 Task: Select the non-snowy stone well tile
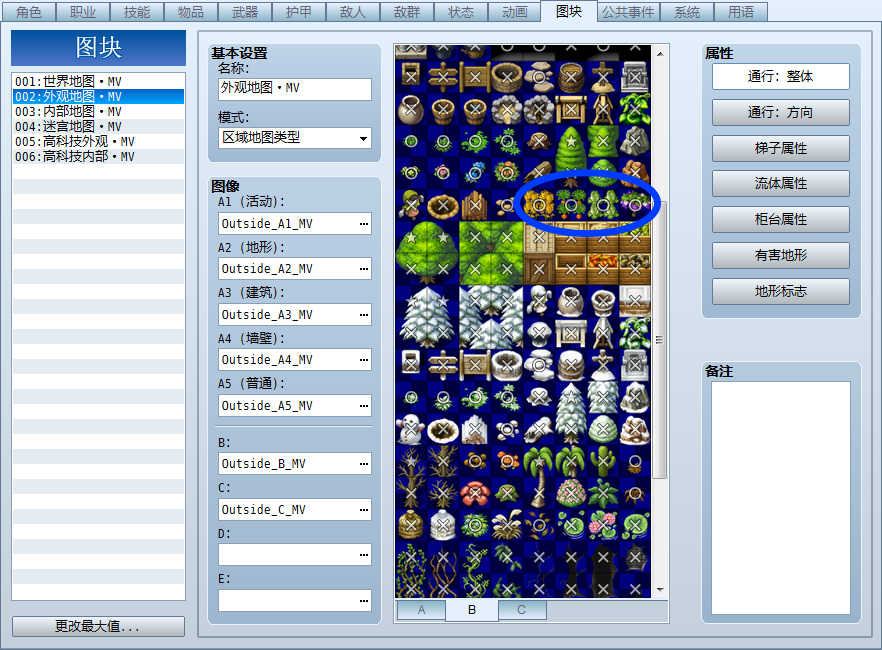[507, 77]
